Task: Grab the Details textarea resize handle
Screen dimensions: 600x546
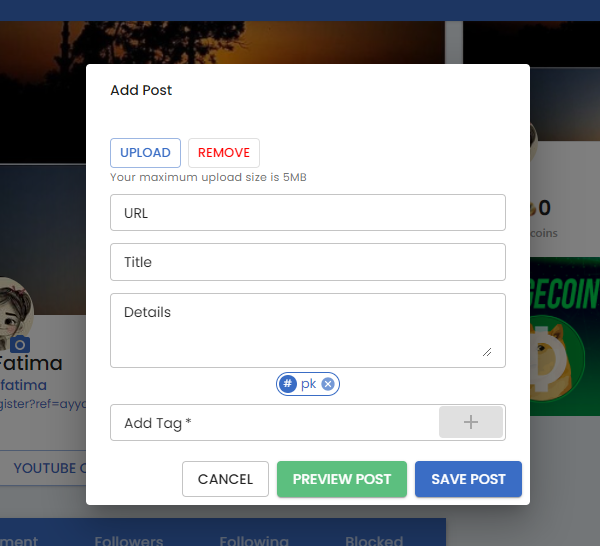Action: pos(487,352)
